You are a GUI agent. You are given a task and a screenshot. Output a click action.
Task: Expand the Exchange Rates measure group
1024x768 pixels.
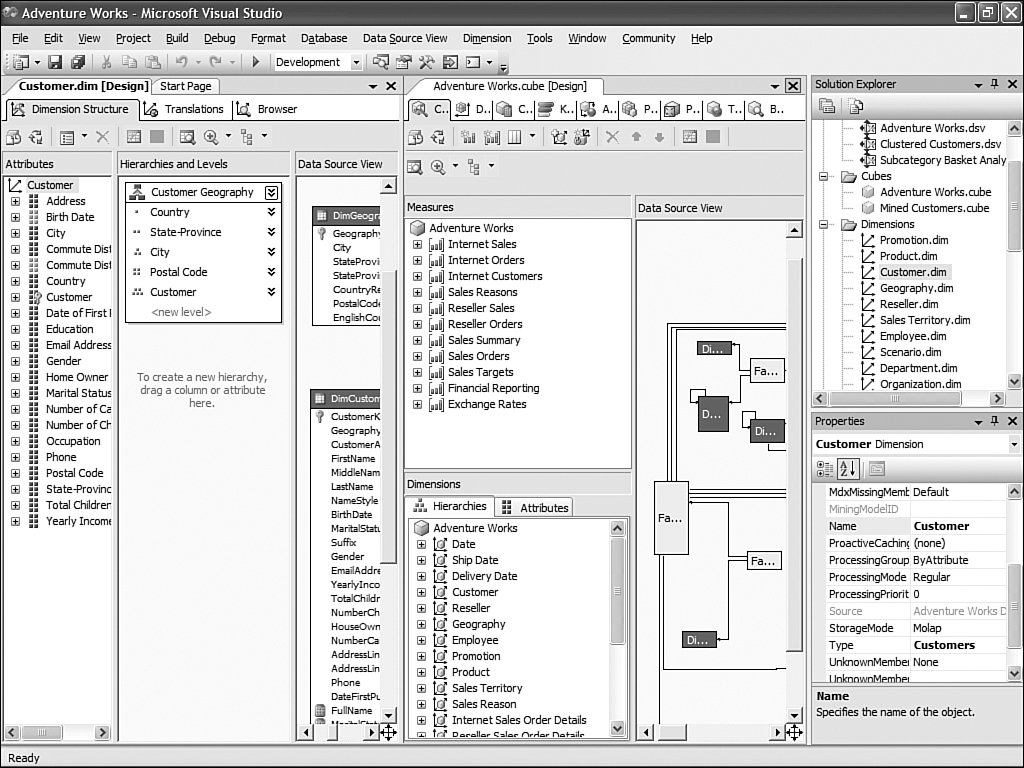click(x=417, y=404)
